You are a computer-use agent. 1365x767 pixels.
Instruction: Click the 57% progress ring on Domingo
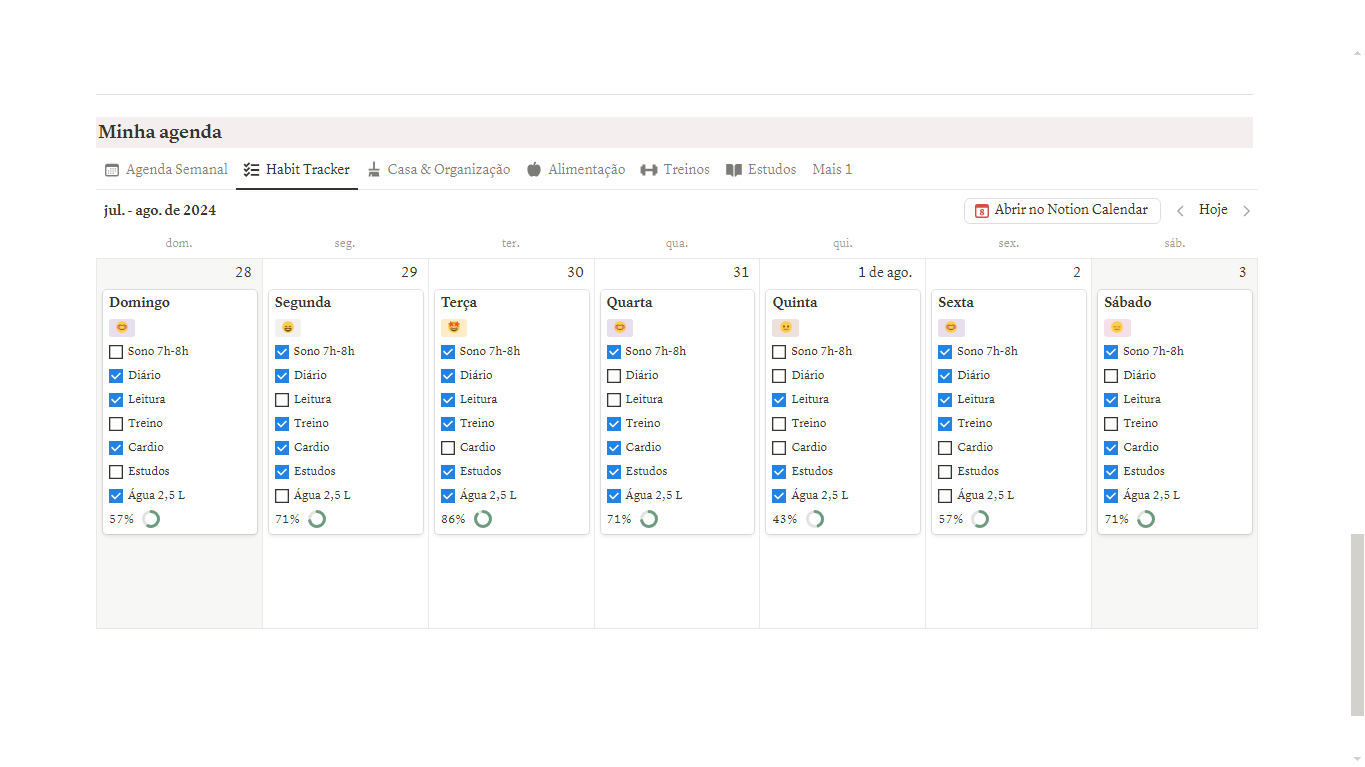pyautogui.click(x=151, y=519)
